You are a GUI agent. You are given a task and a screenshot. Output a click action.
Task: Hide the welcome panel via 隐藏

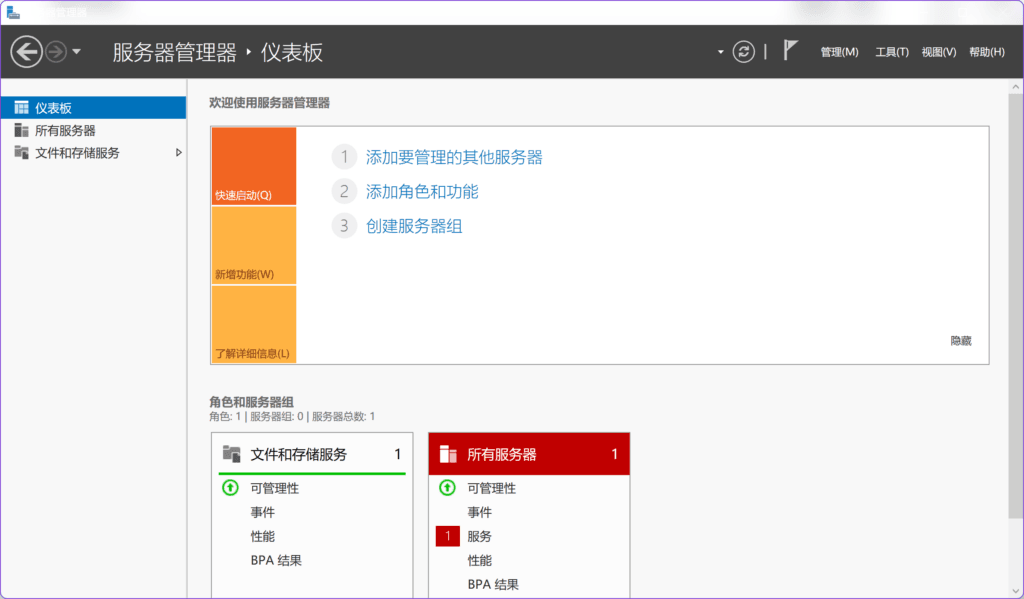960,341
